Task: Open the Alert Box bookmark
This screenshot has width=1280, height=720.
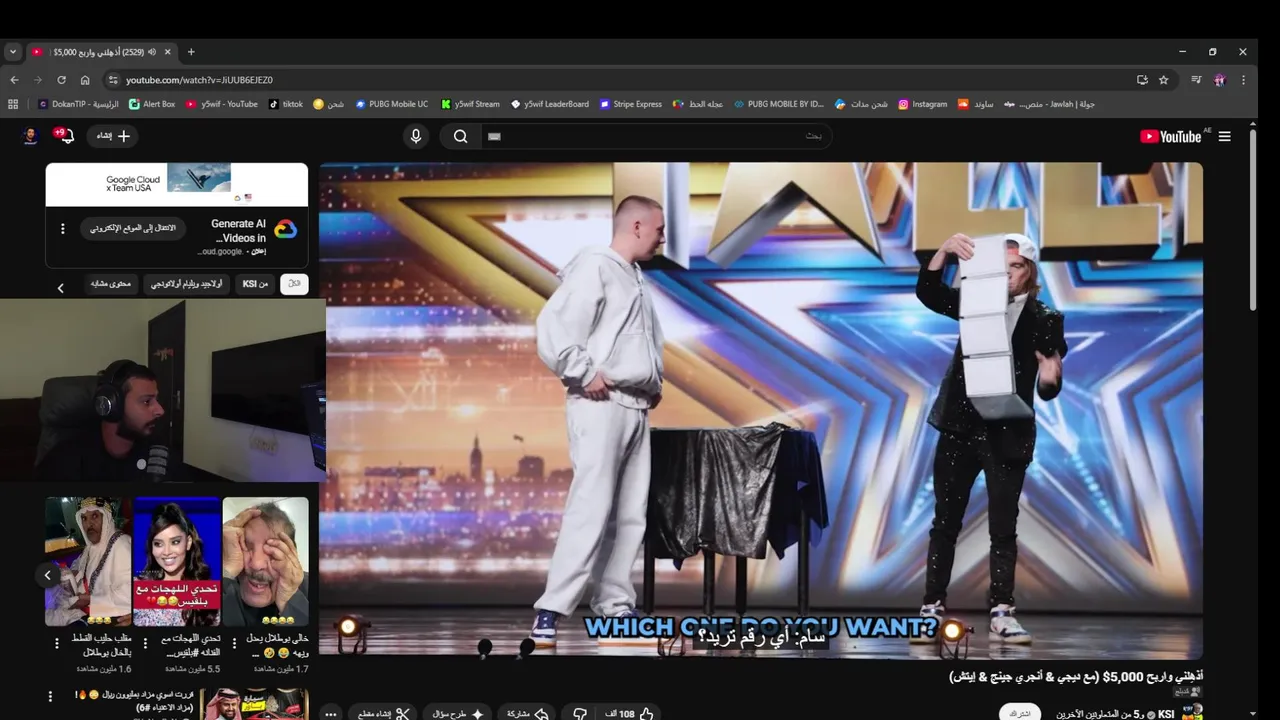Action: coord(152,104)
